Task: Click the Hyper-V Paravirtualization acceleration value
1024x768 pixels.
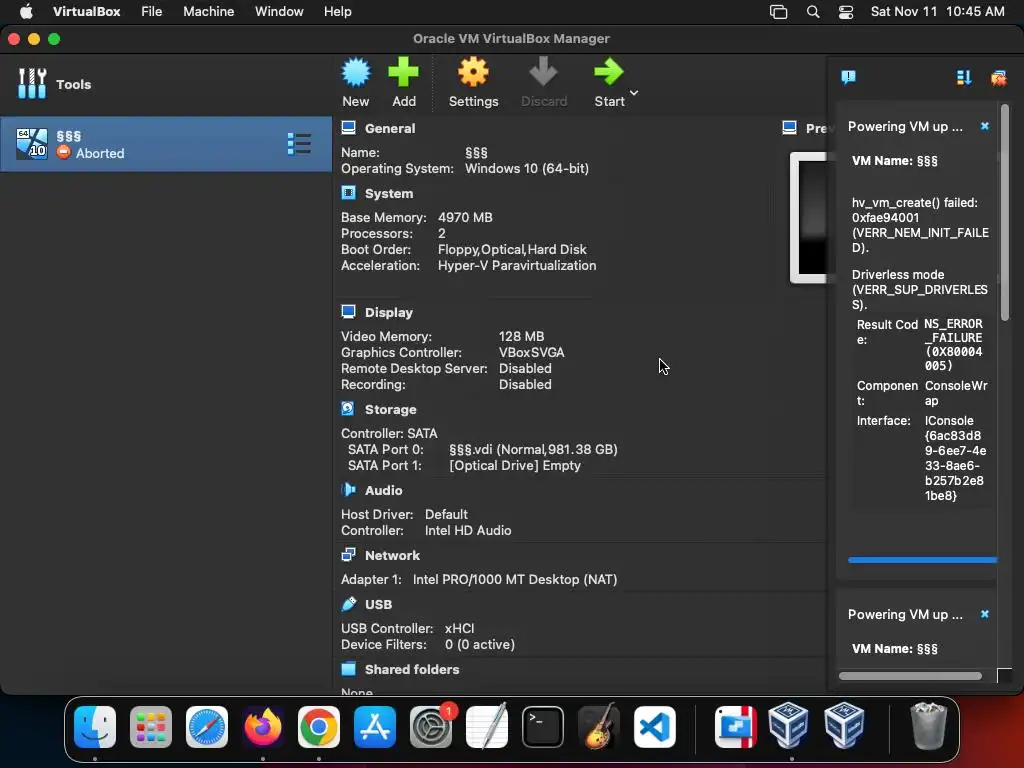Action: pos(517,266)
